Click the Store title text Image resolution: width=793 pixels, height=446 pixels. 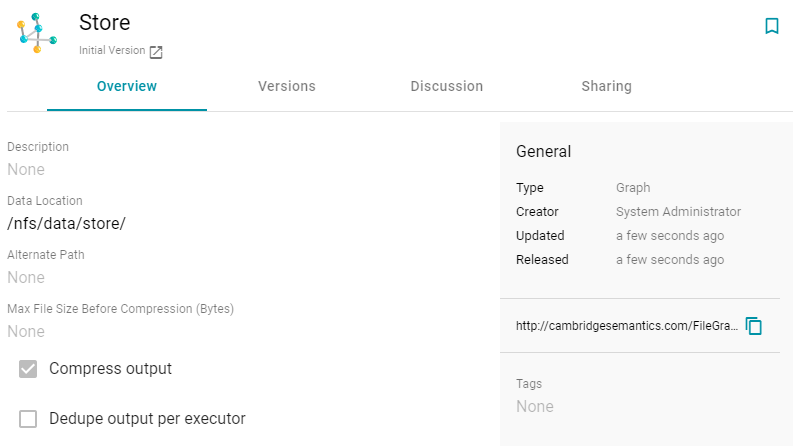pyautogui.click(x=105, y=23)
